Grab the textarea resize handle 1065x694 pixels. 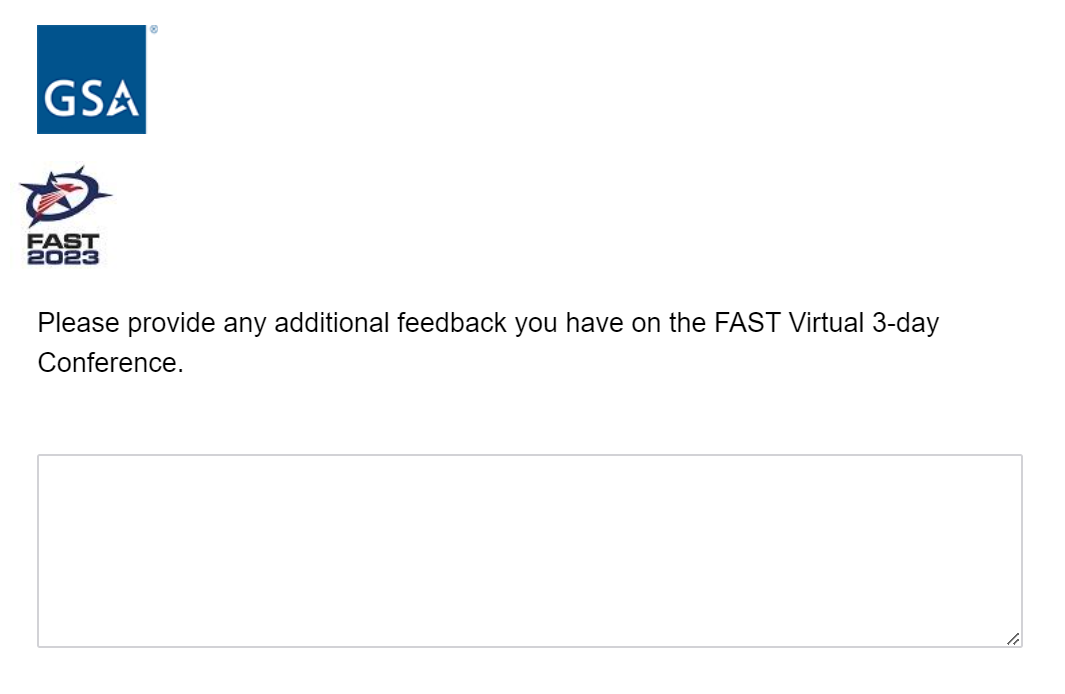tap(1013, 638)
